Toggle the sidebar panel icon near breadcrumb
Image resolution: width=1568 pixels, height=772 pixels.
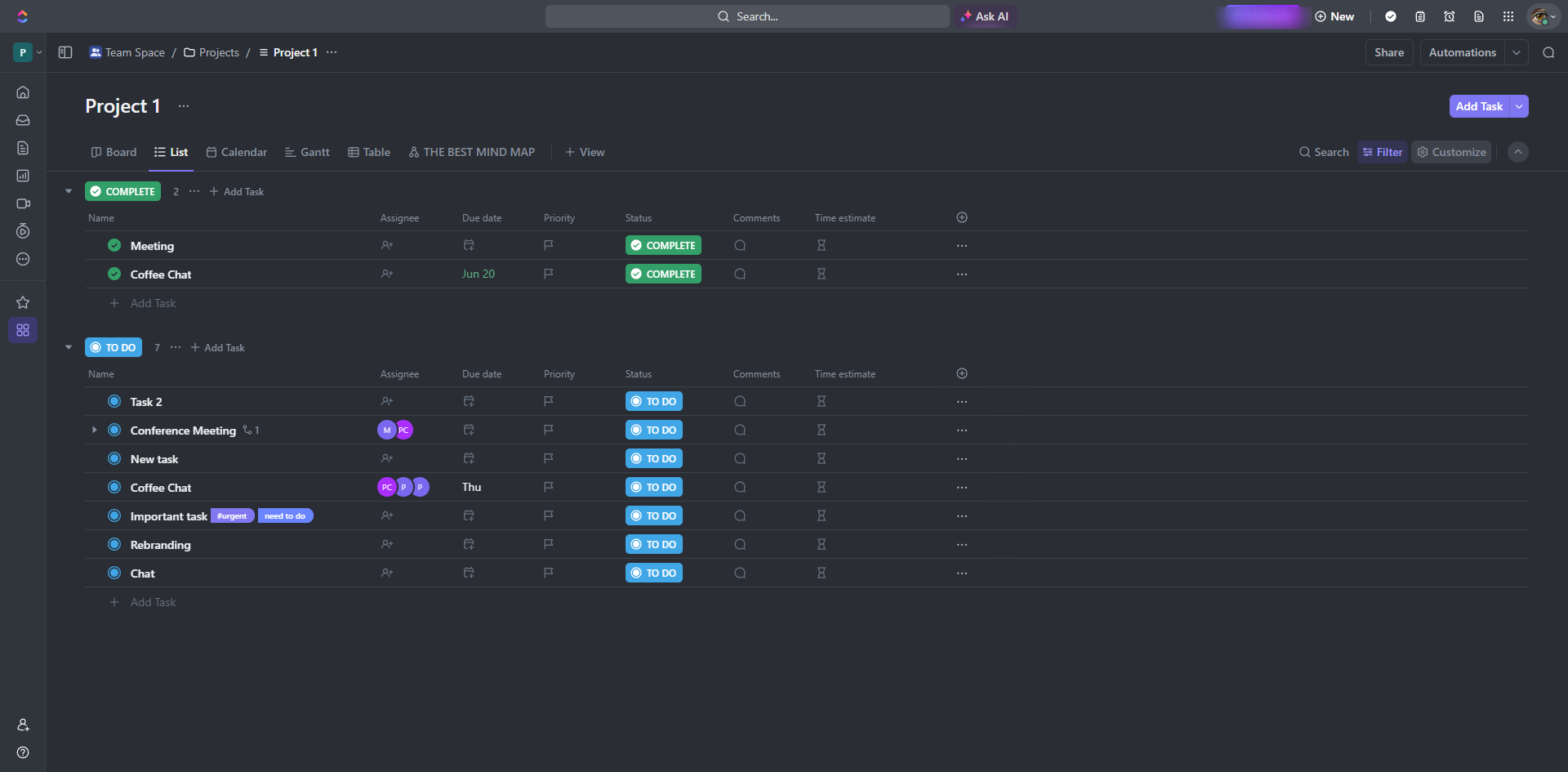(x=65, y=52)
